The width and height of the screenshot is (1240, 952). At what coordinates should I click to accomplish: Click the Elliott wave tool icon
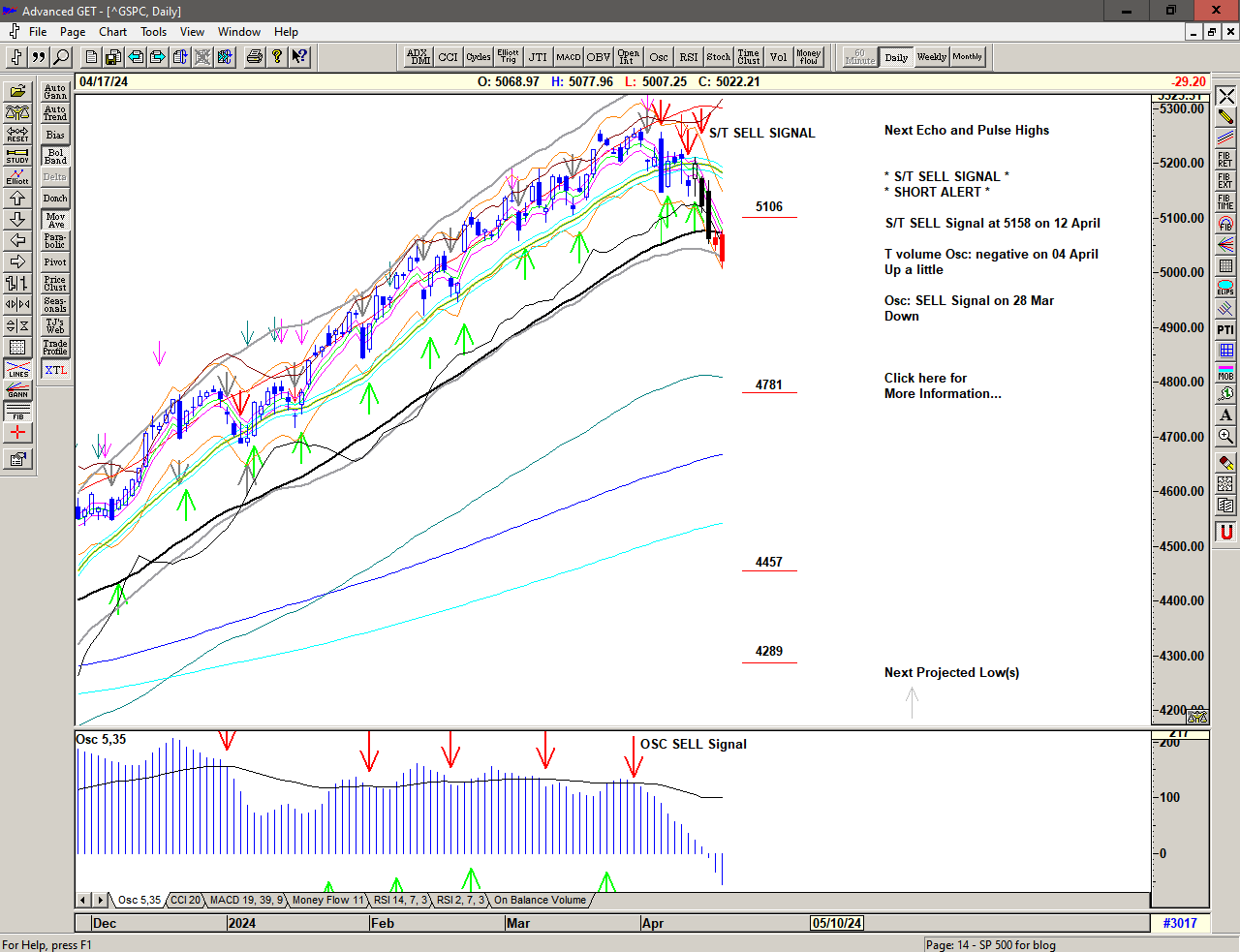(17, 176)
